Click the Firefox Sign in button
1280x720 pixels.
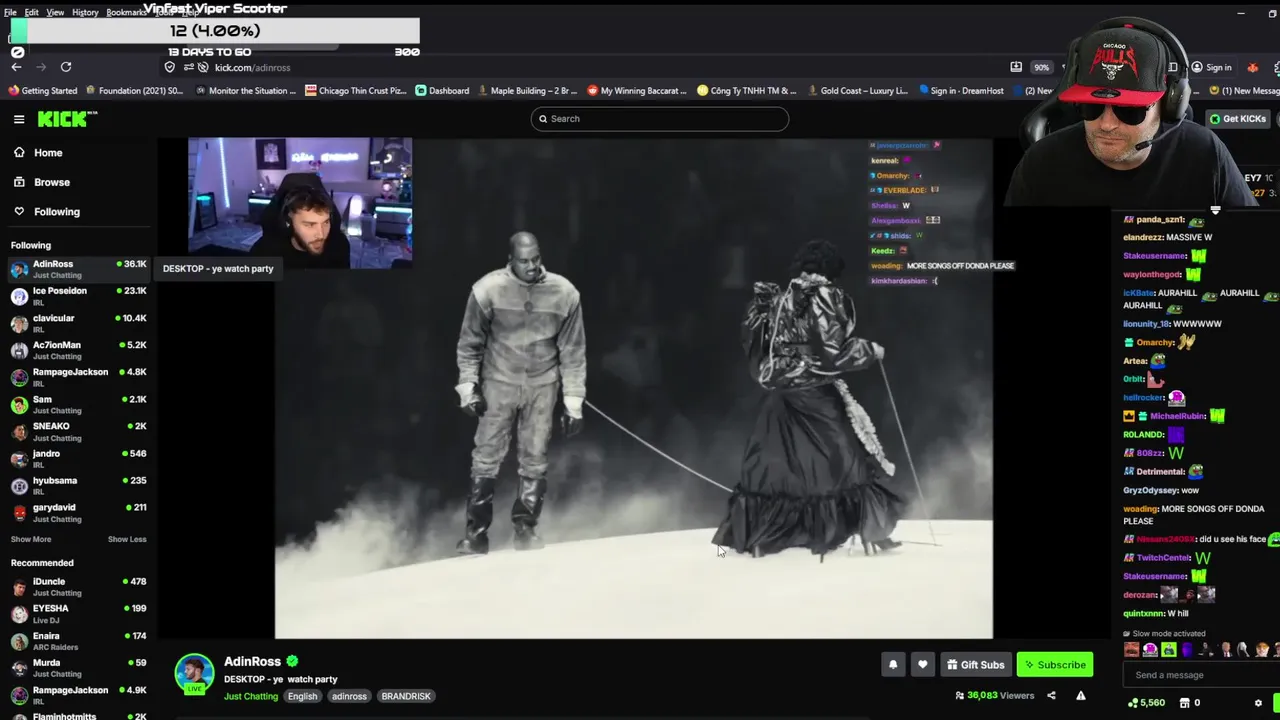tap(1211, 67)
